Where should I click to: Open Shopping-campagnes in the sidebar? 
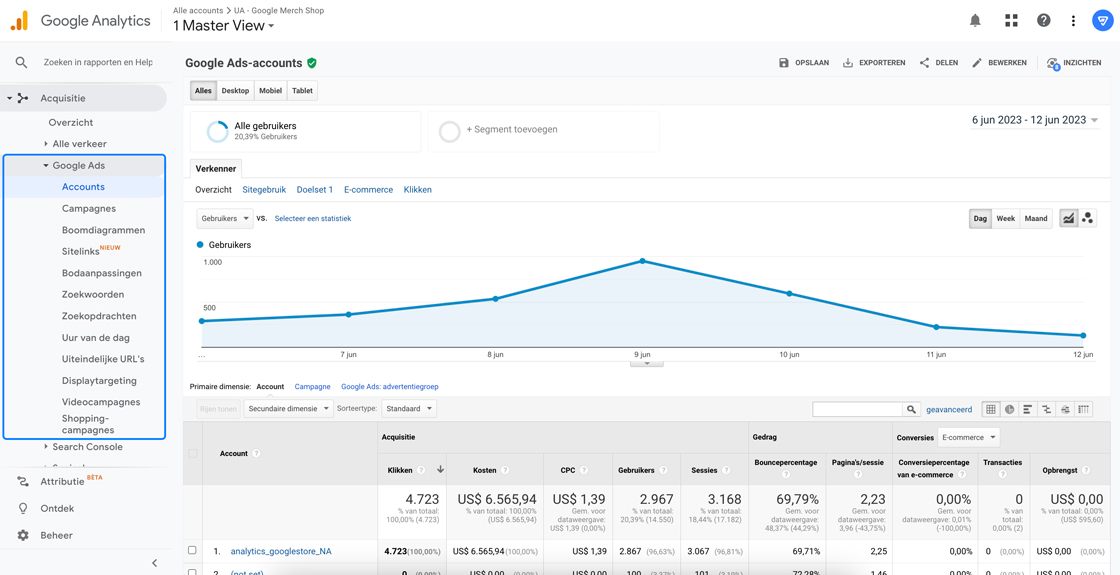pyautogui.click(x=88, y=424)
